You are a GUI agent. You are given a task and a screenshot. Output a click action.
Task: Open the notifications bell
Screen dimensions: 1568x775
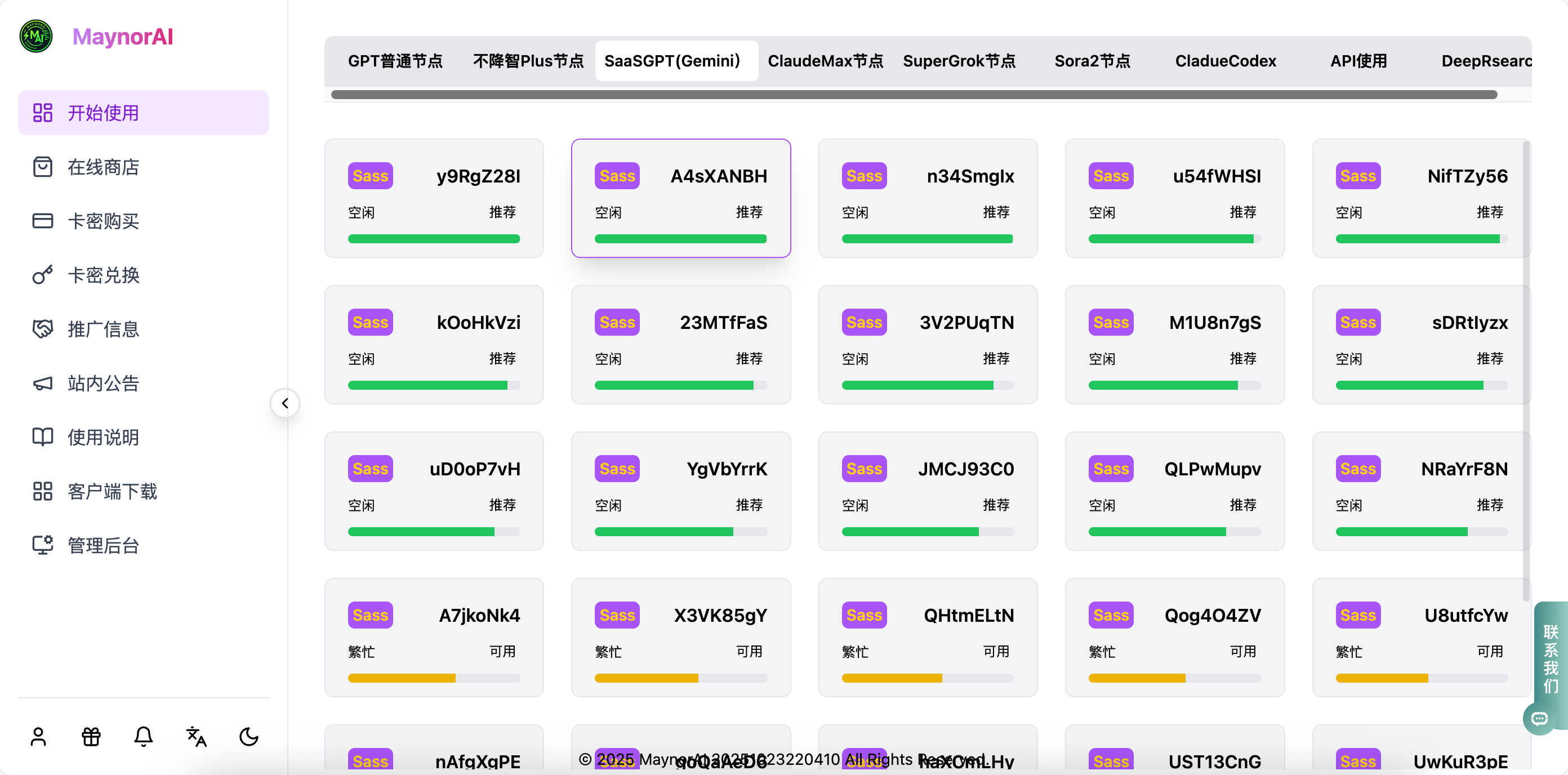[x=144, y=737]
